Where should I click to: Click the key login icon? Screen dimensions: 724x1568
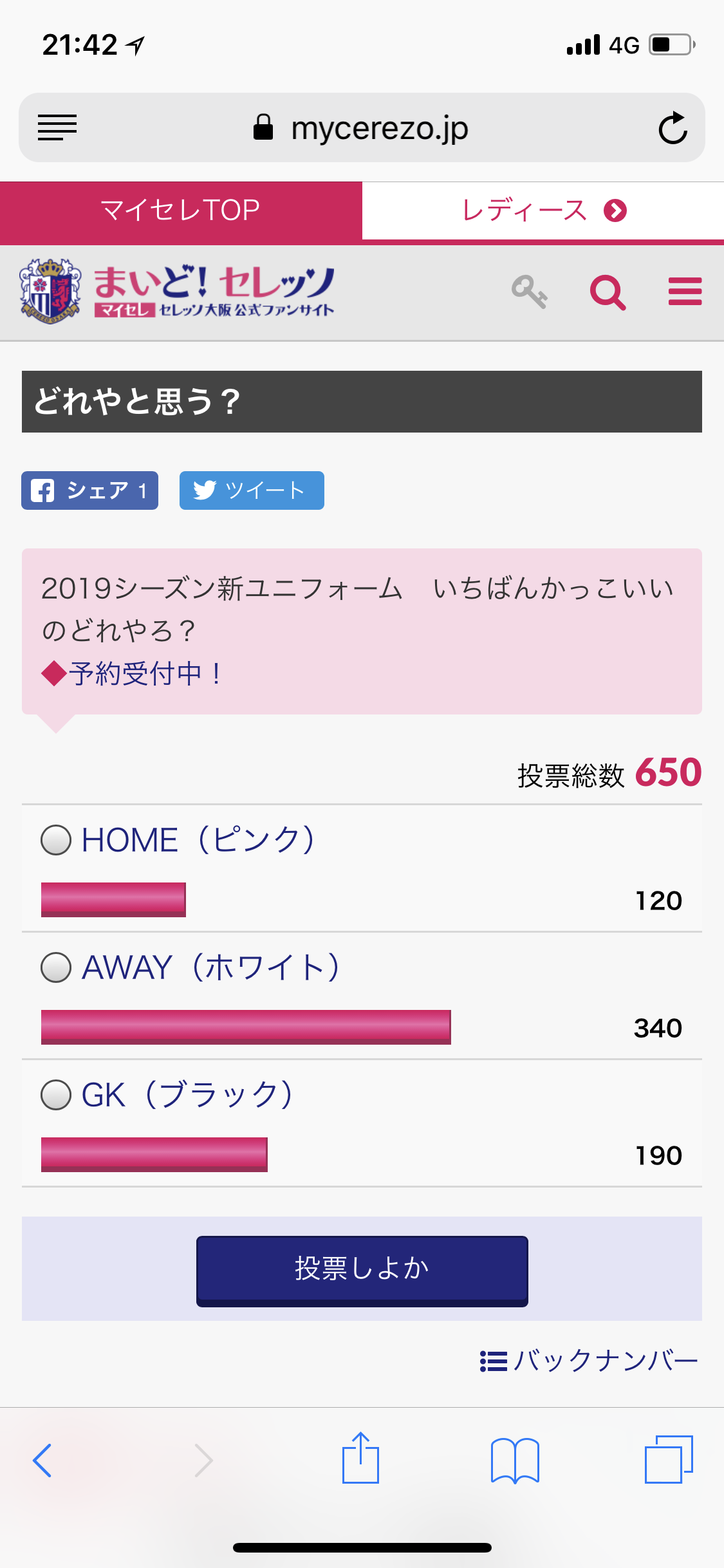[529, 292]
